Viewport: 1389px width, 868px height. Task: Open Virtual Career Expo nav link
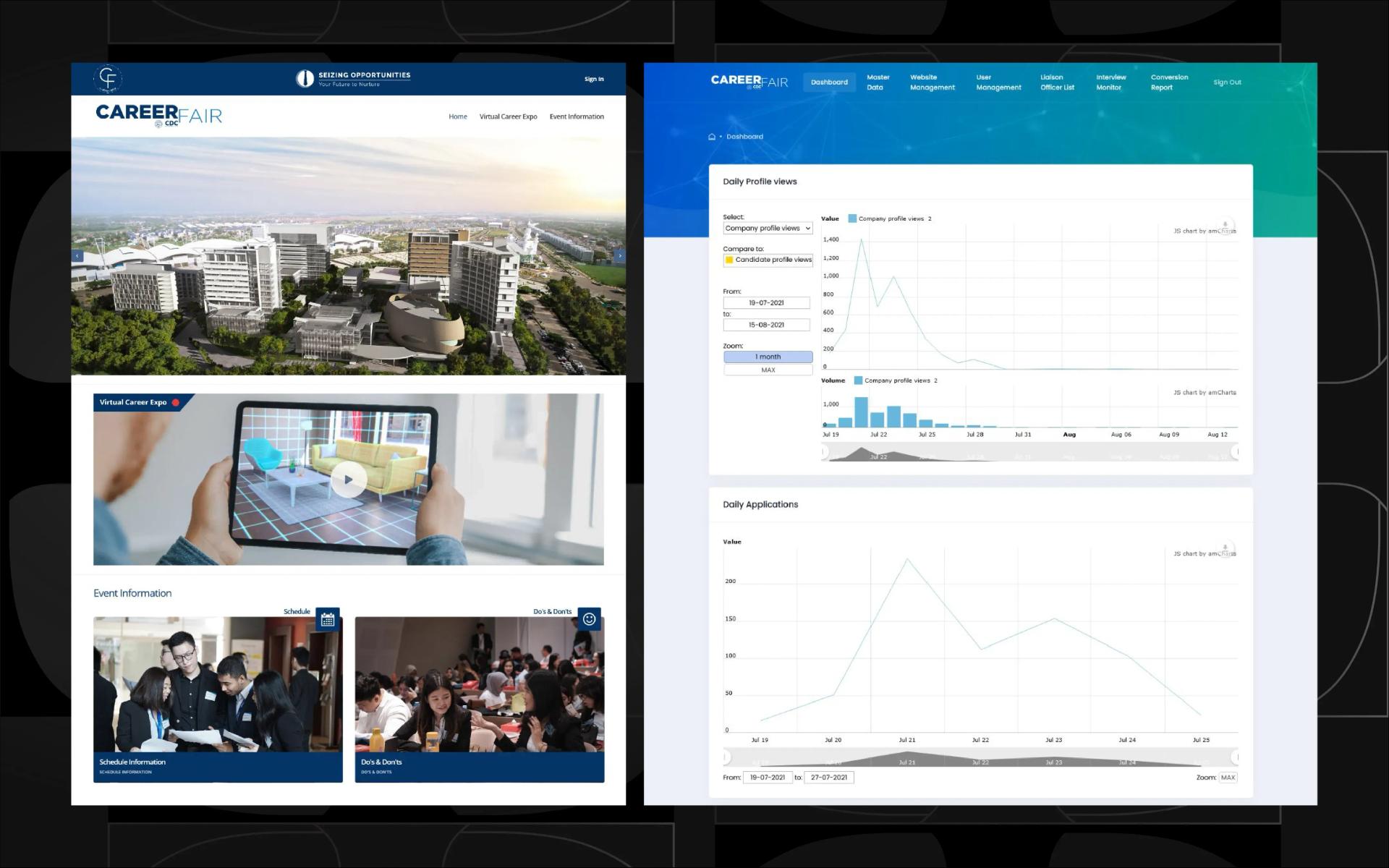509,116
